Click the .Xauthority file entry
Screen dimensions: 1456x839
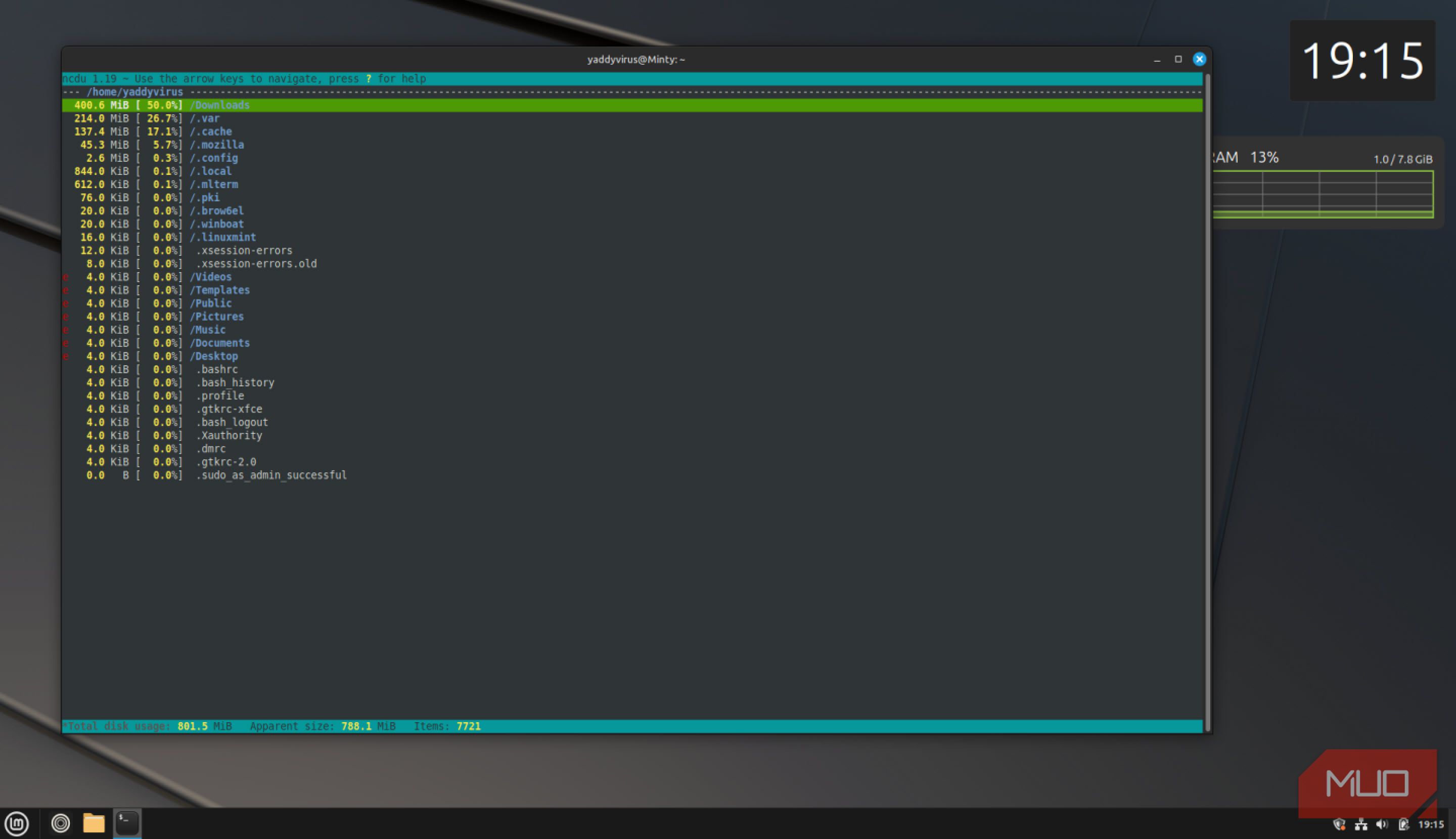[x=229, y=435]
